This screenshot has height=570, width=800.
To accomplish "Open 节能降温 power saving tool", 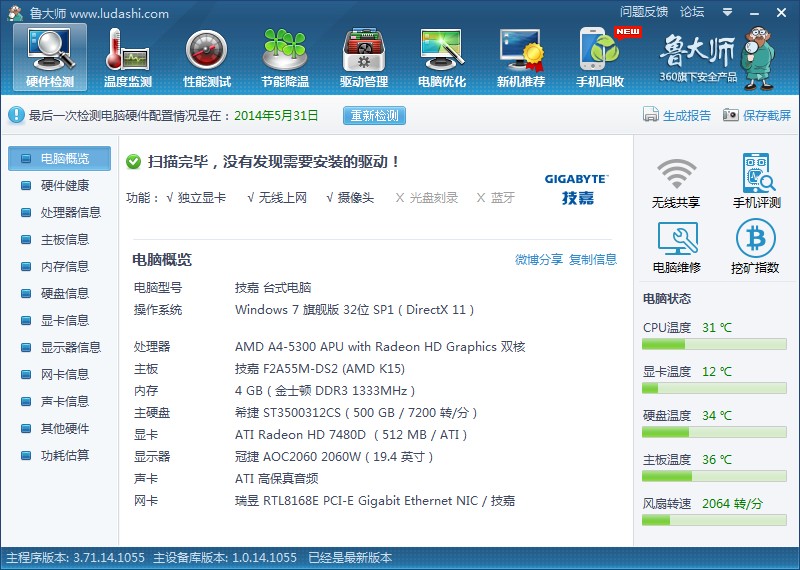I will coord(285,58).
